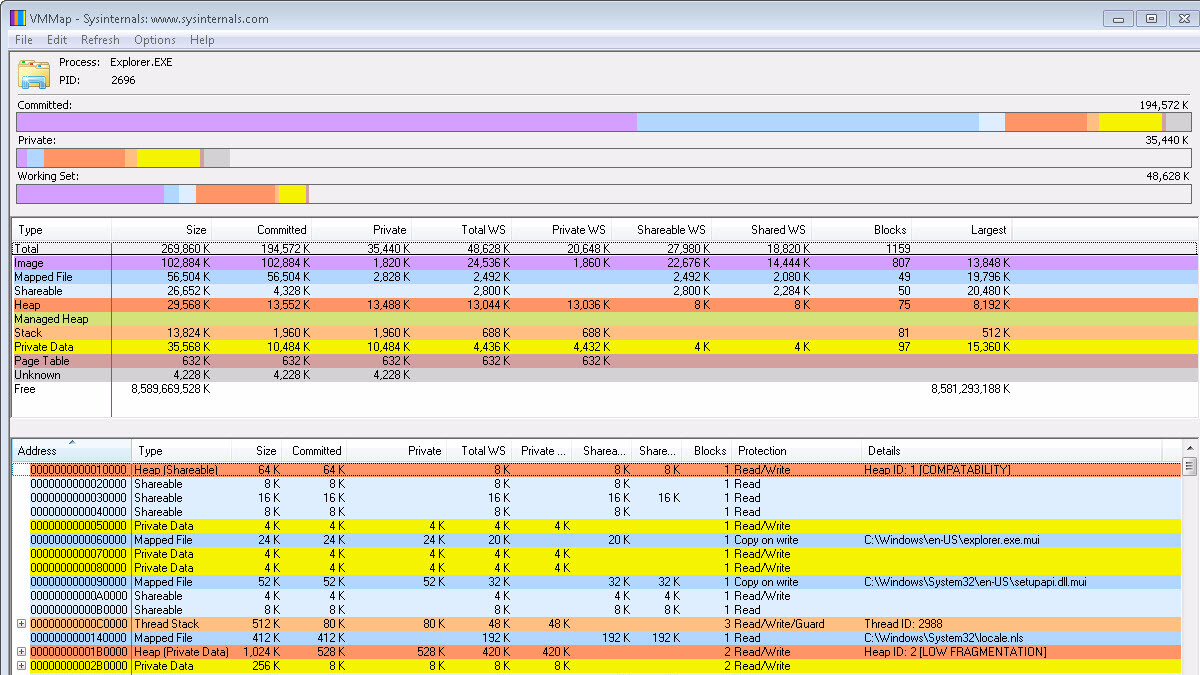Image resolution: width=1200 pixels, height=675 pixels.
Task: Expand the Heap (Private Data) row at 00000000001B0000
Action: click(x=22, y=652)
